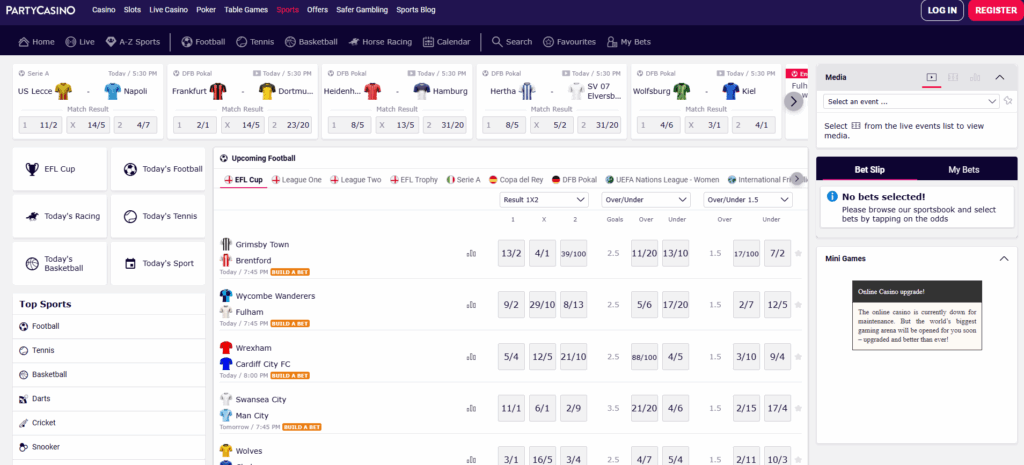
Task: Select pitch view icon in Media panel
Action: [x=953, y=77]
